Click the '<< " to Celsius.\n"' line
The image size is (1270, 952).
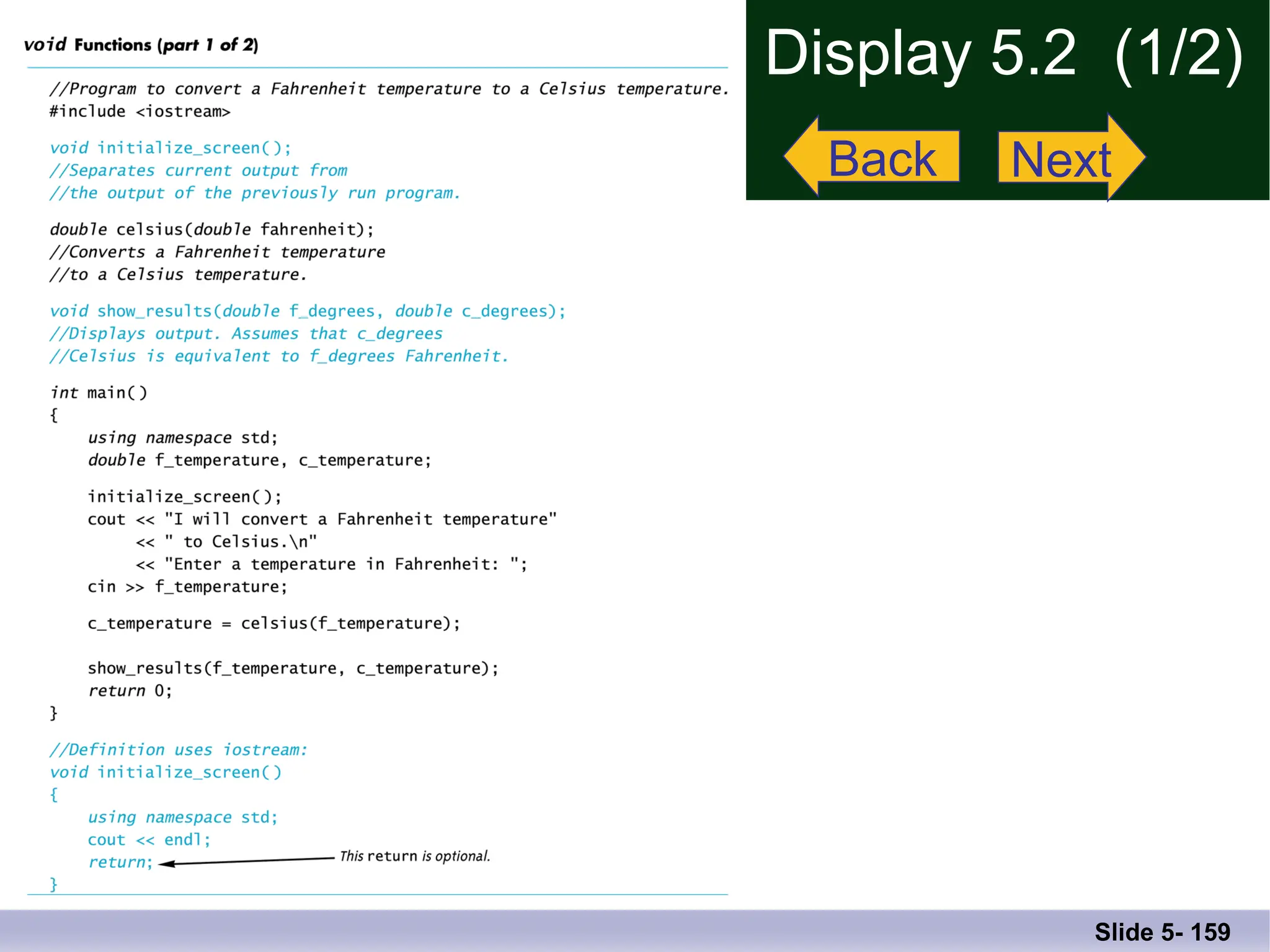tap(226, 542)
